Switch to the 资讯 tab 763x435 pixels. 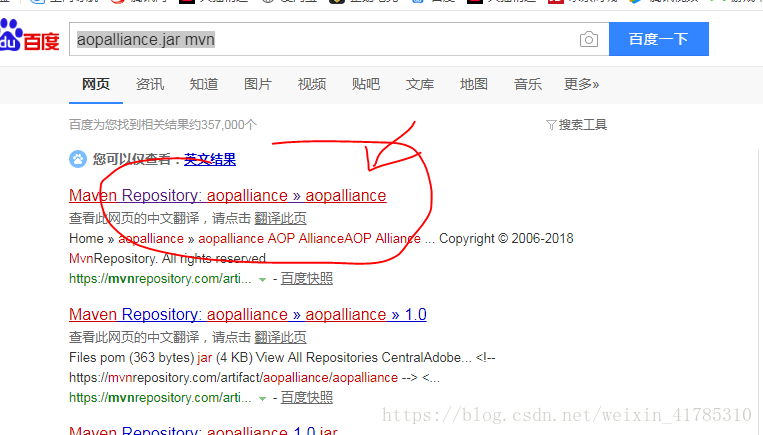point(150,84)
